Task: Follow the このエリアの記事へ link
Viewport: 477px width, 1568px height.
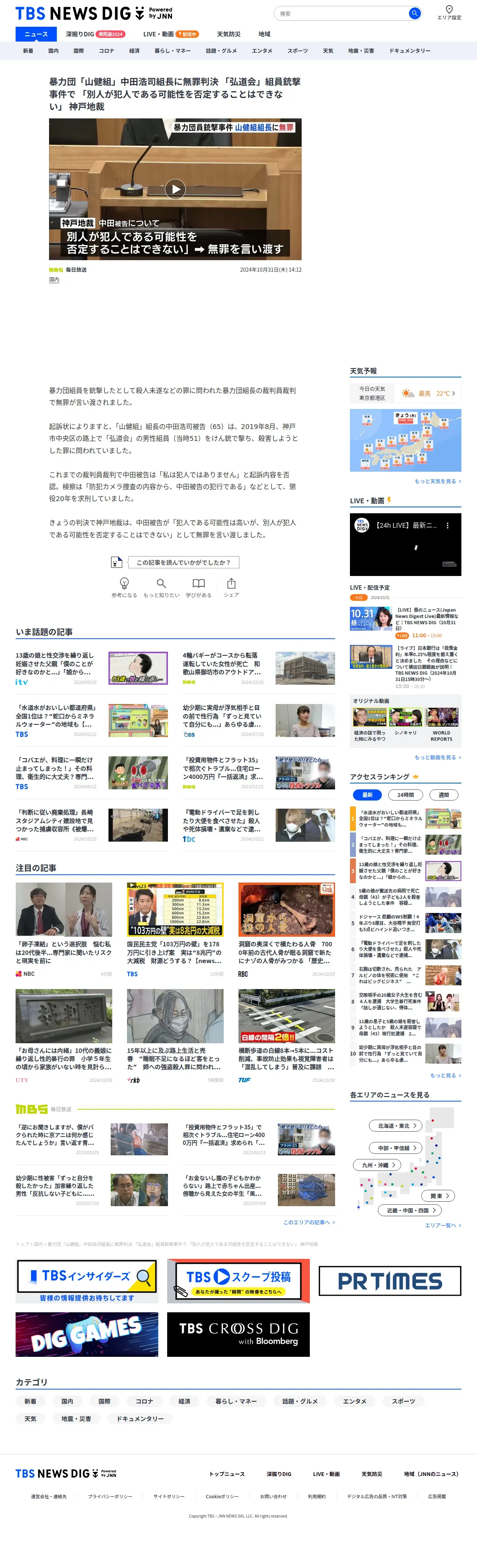Action: (309, 1222)
